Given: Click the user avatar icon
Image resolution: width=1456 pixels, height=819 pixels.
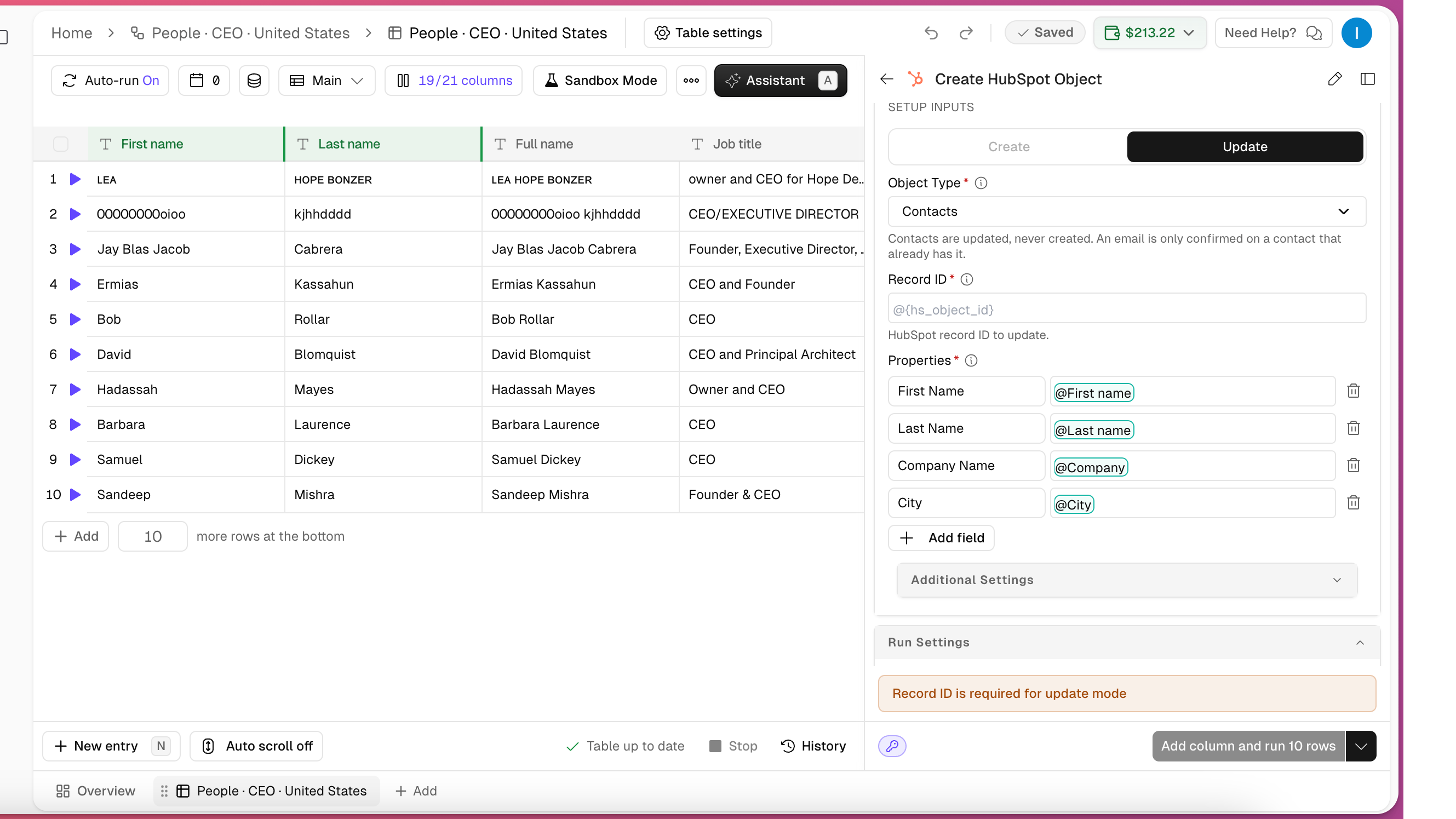Looking at the screenshot, I should pyautogui.click(x=1356, y=33).
